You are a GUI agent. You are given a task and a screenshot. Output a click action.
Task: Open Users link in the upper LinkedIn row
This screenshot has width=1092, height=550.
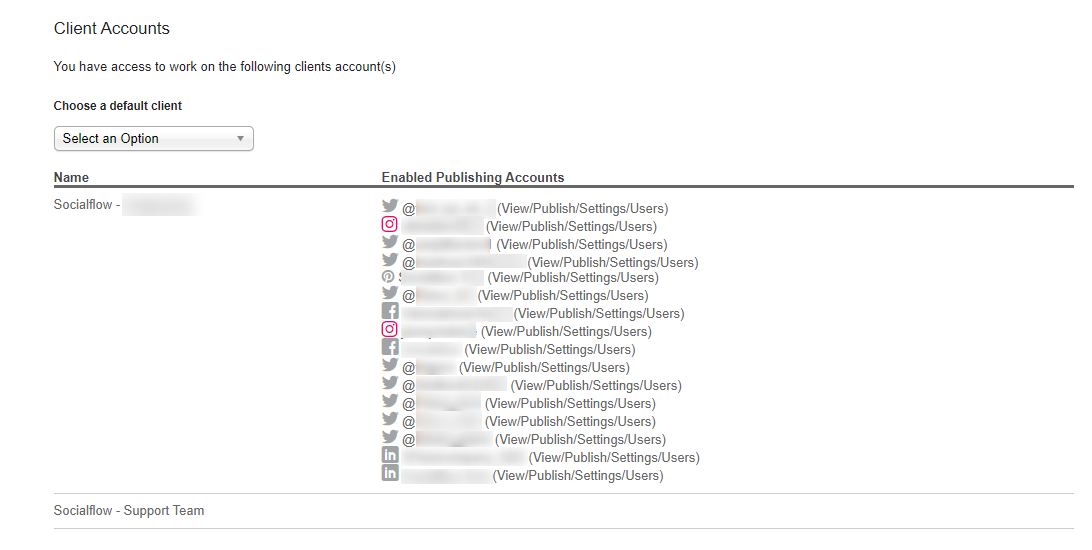676,458
